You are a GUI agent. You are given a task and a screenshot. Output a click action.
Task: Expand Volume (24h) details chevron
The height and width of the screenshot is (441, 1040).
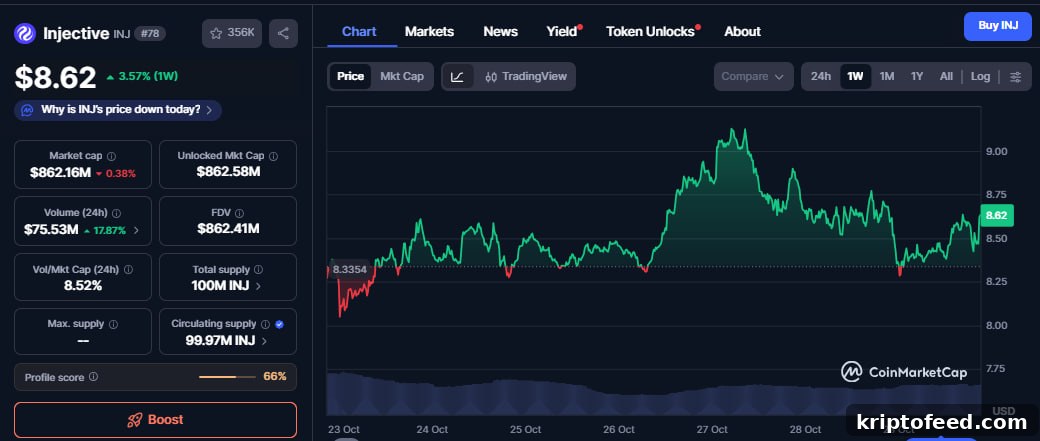point(137,230)
